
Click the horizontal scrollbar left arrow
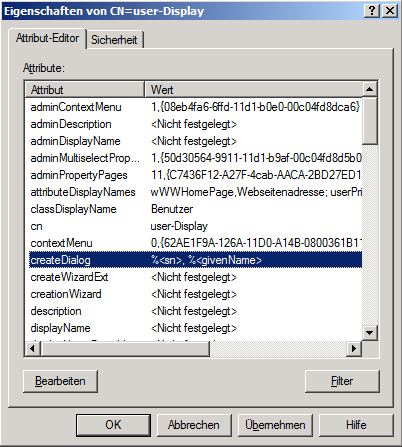click(x=33, y=349)
